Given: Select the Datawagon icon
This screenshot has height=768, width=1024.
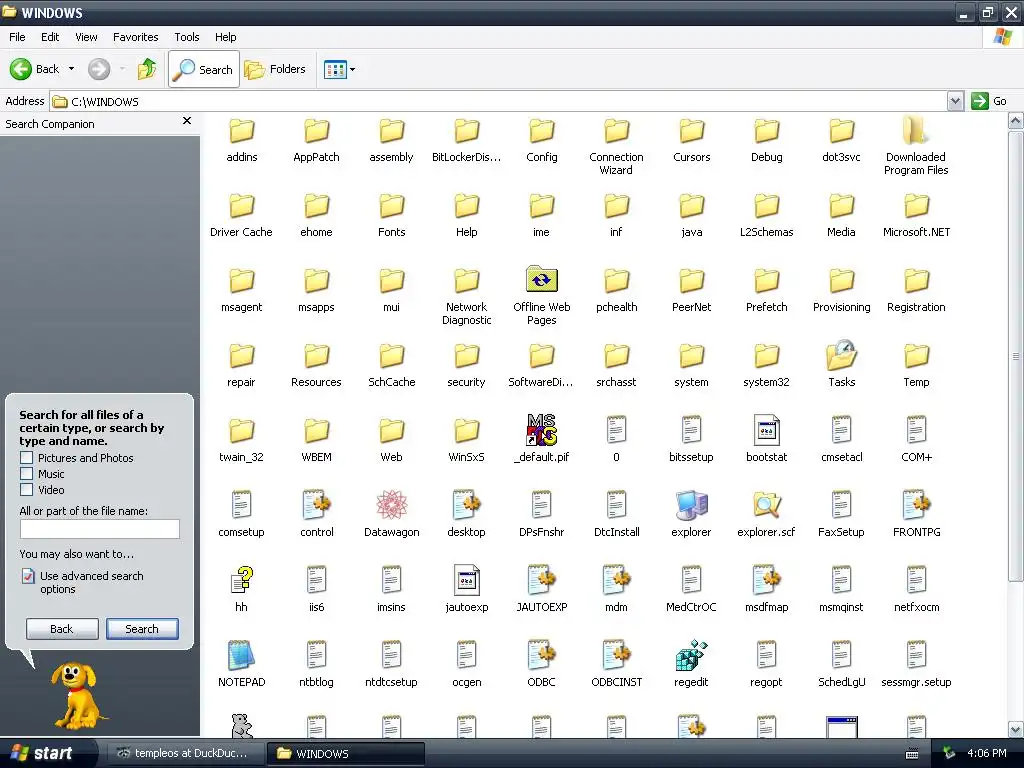Looking at the screenshot, I should click(x=391, y=505).
